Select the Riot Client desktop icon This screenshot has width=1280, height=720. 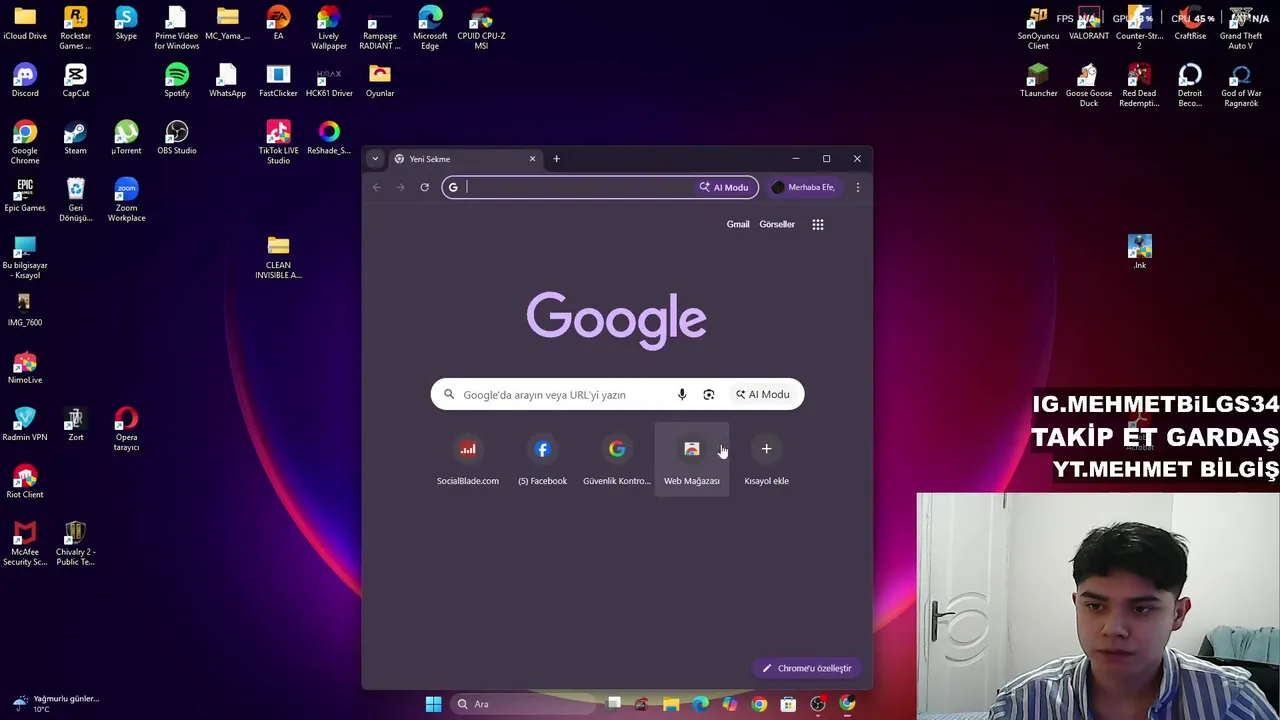pyautogui.click(x=25, y=483)
